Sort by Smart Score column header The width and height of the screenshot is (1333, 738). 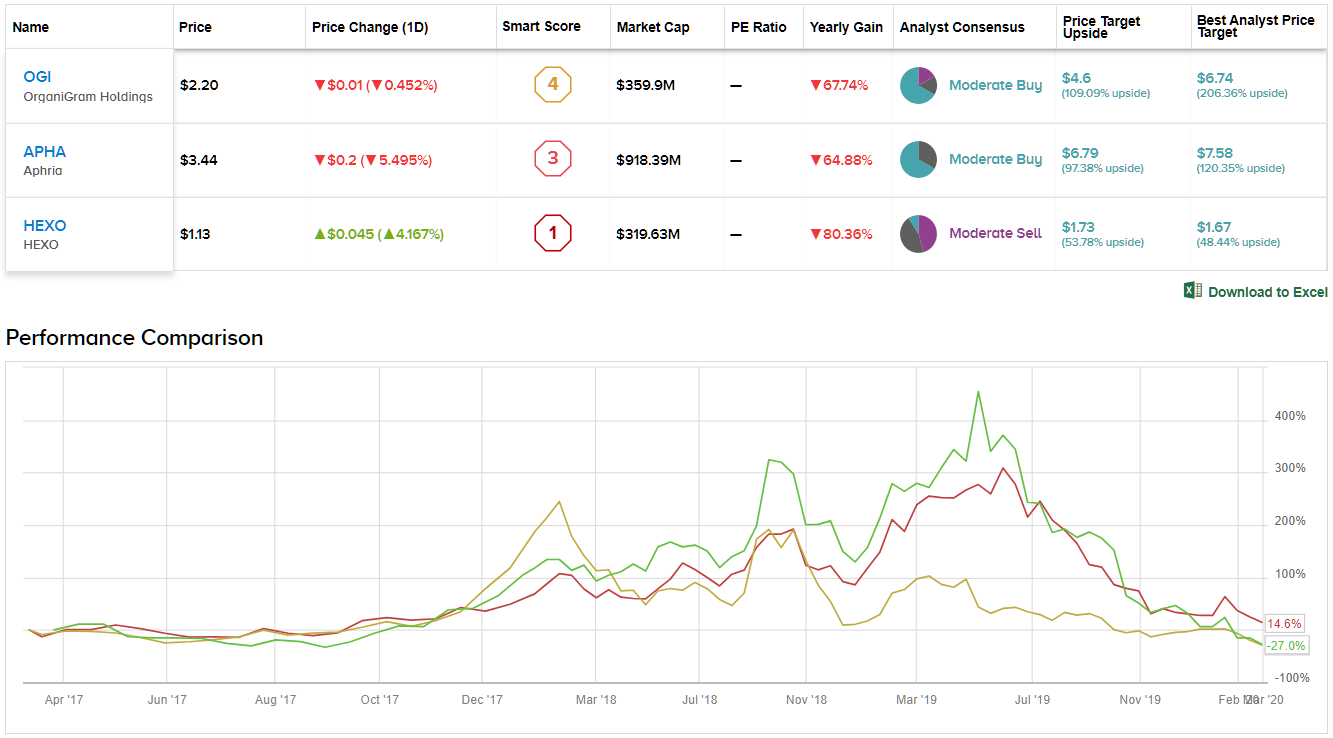[541, 27]
